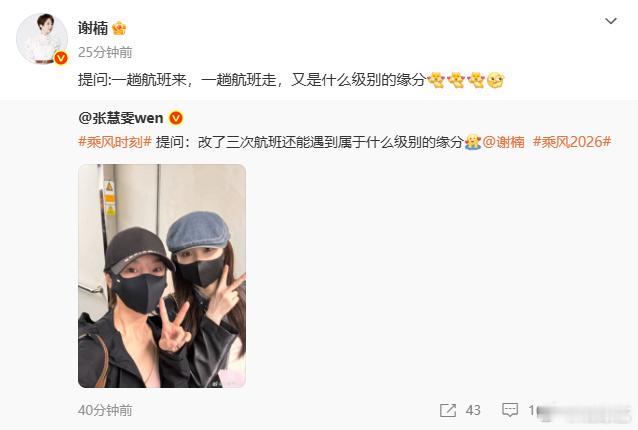Screen dimensions: 638x430
Task: Open 谢楠's profile avatar
Action: point(42,38)
